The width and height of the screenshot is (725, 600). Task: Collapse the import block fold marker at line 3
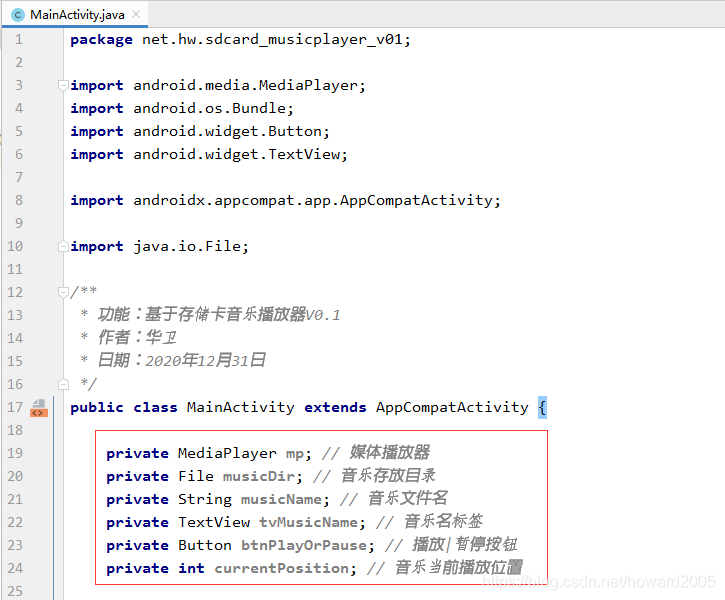click(63, 86)
